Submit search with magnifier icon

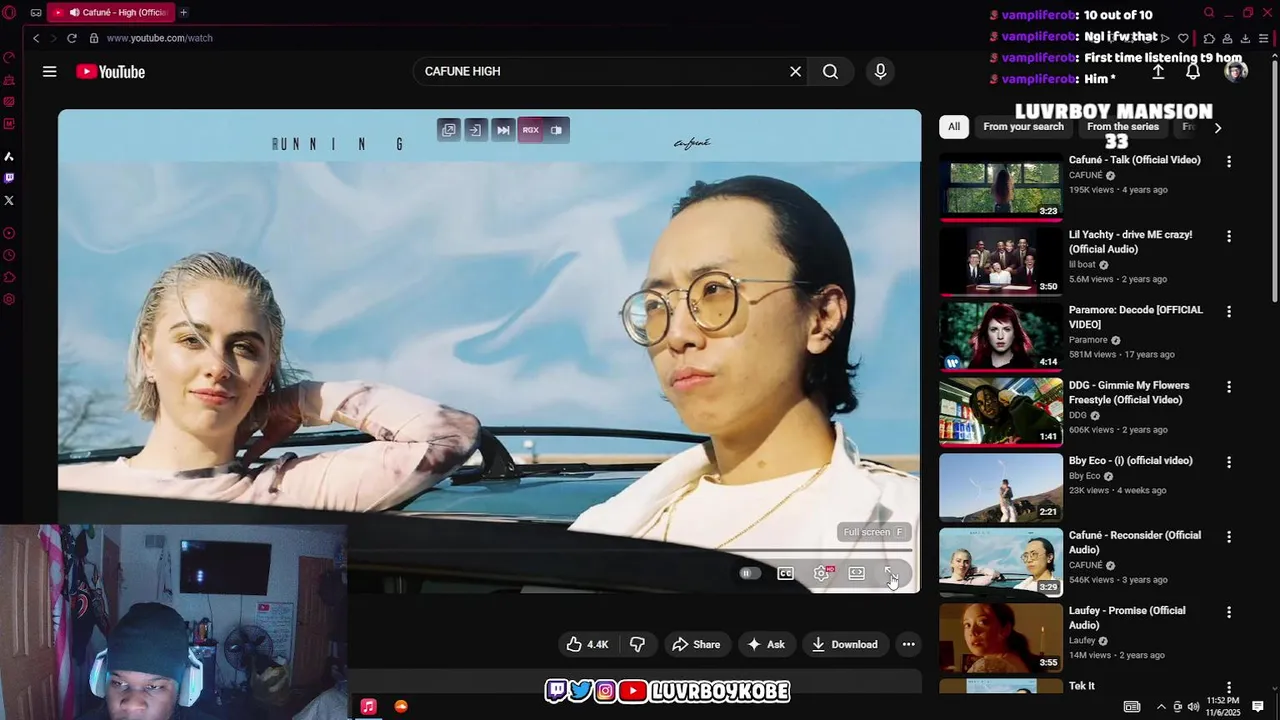[x=830, y=71]
